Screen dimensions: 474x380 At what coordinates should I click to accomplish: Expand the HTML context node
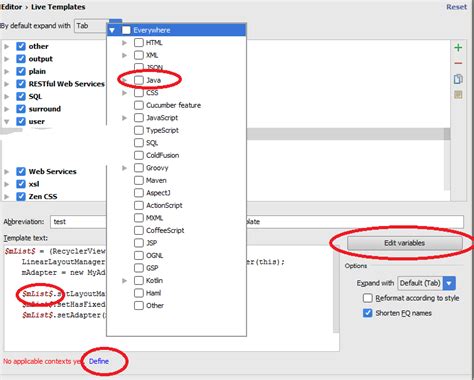pyautogui.click(x=124, y=43)
